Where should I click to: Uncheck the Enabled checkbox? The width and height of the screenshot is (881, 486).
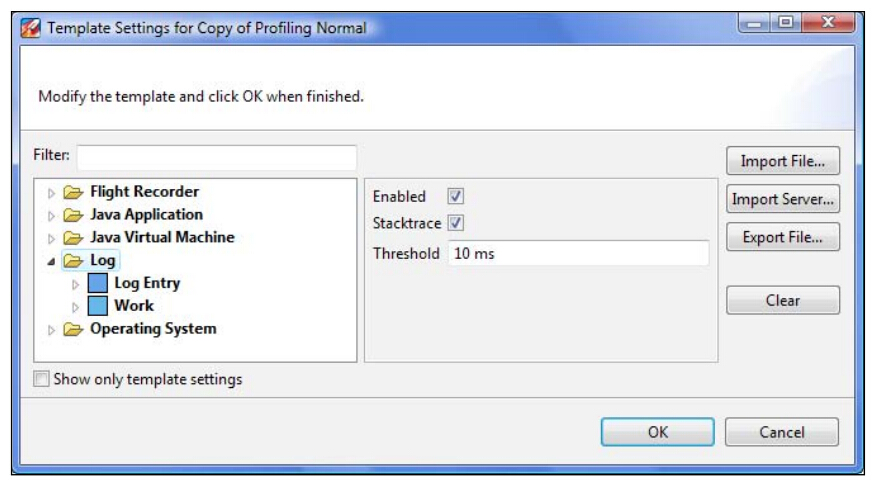[456, 197]
